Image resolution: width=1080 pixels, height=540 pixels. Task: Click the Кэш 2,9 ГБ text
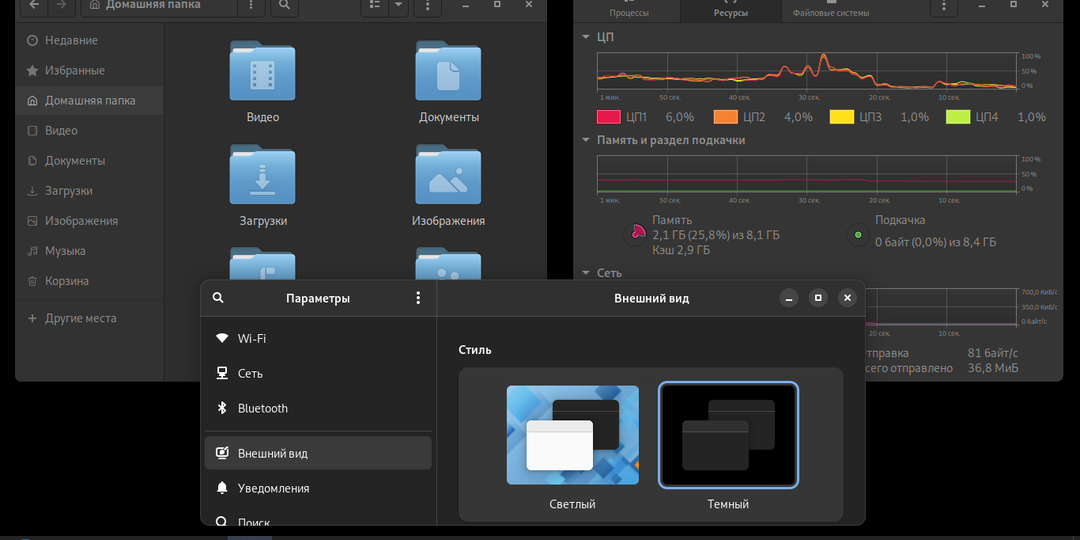pyautogui.click(x=681, y=250)
